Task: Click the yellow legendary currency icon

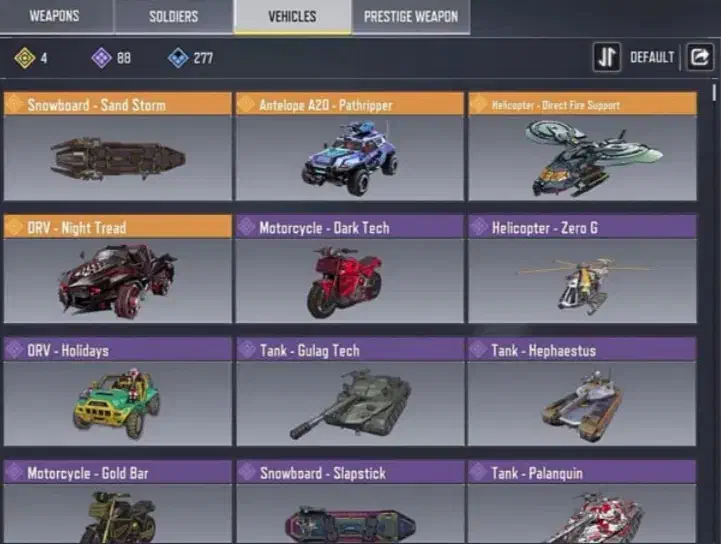Action: pos(24,58)
